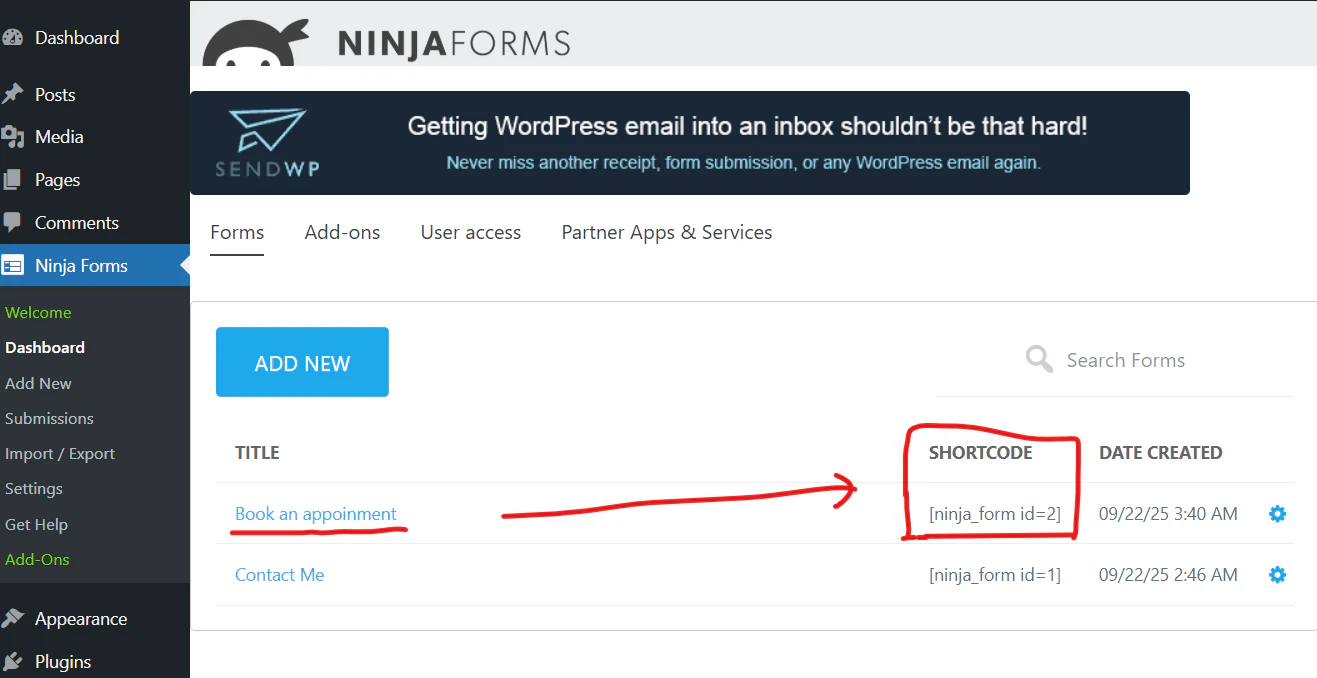This screenshot has height=678, width=1317.
Task: Open the Media menu item
Action: click(59, 137)
